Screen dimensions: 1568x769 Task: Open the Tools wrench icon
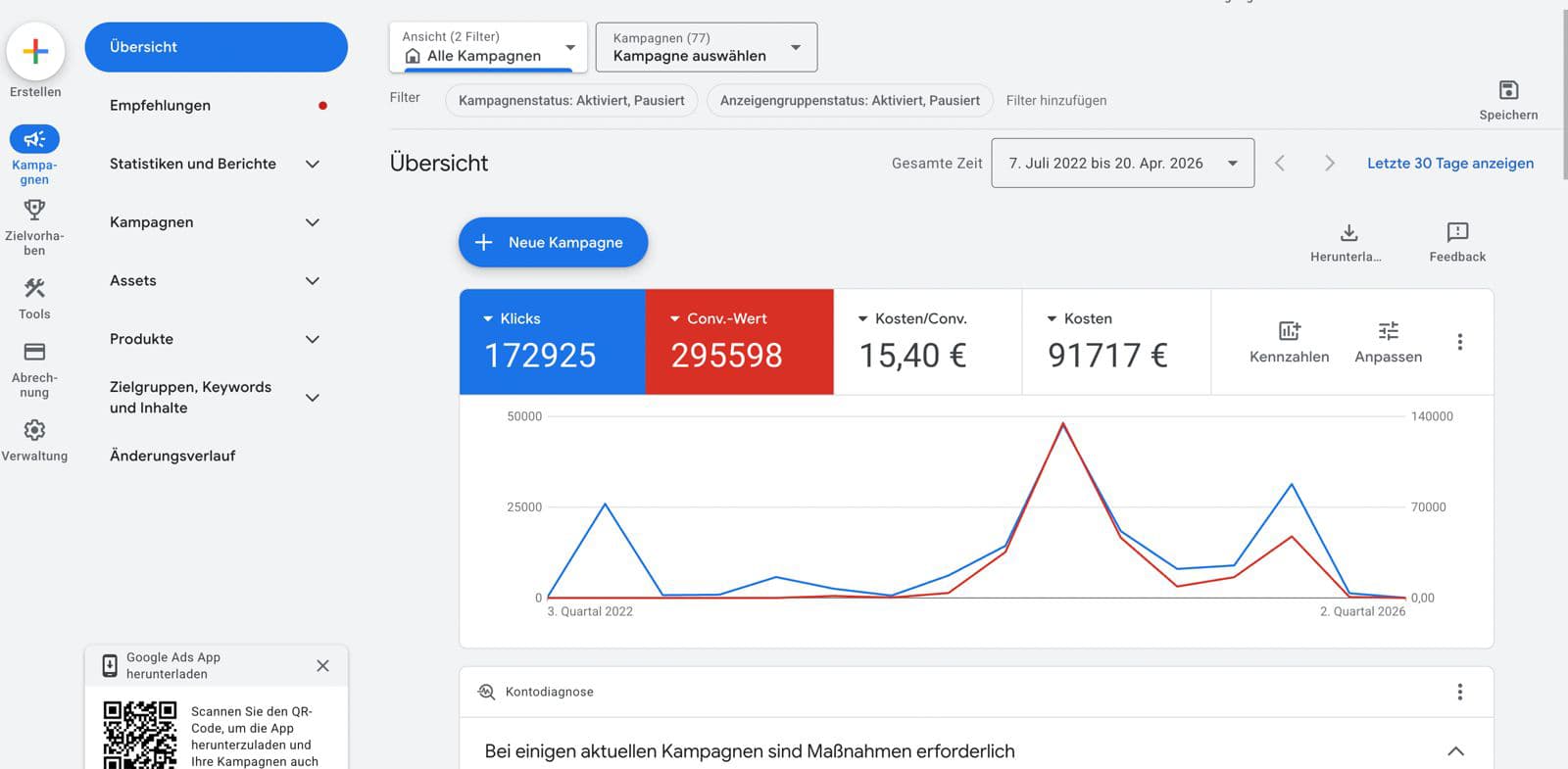[34, 288]
